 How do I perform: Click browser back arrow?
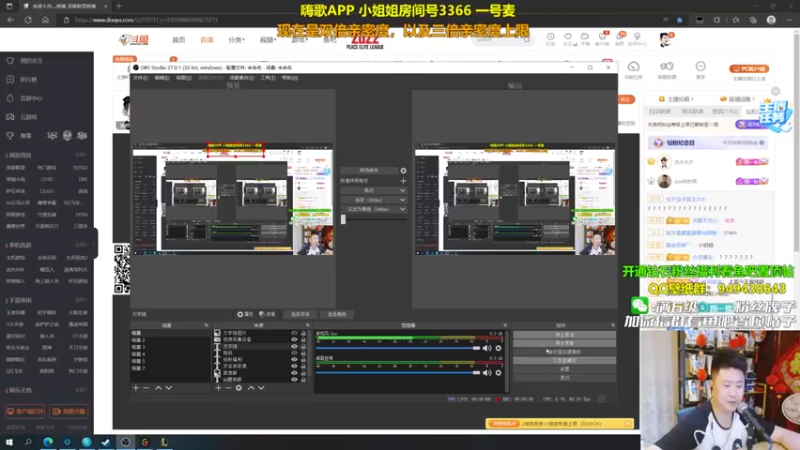click(11, 20)
